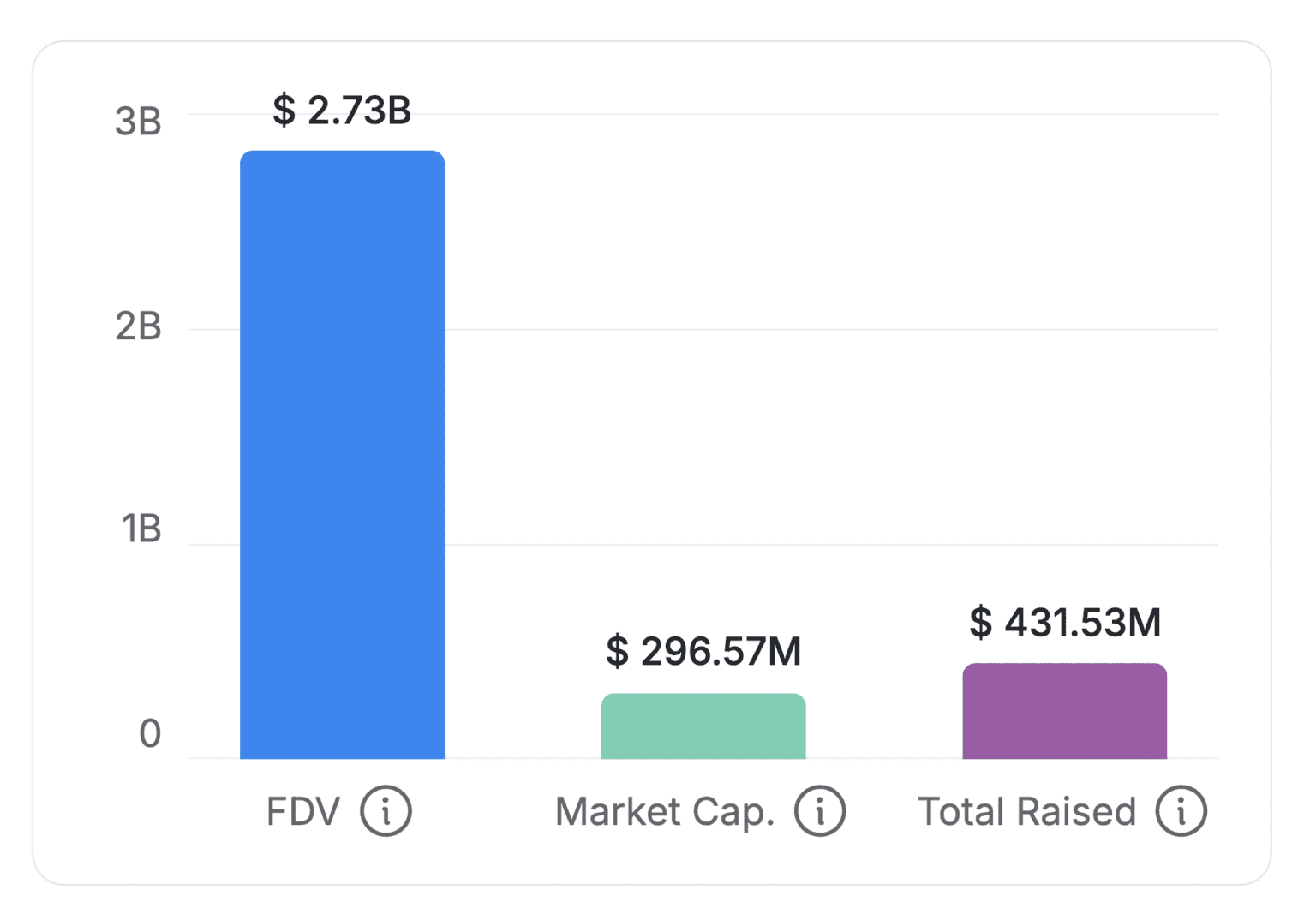Click the Market Cap. axis label
This screenshot has height=914, width=1316.
point(665,811)
